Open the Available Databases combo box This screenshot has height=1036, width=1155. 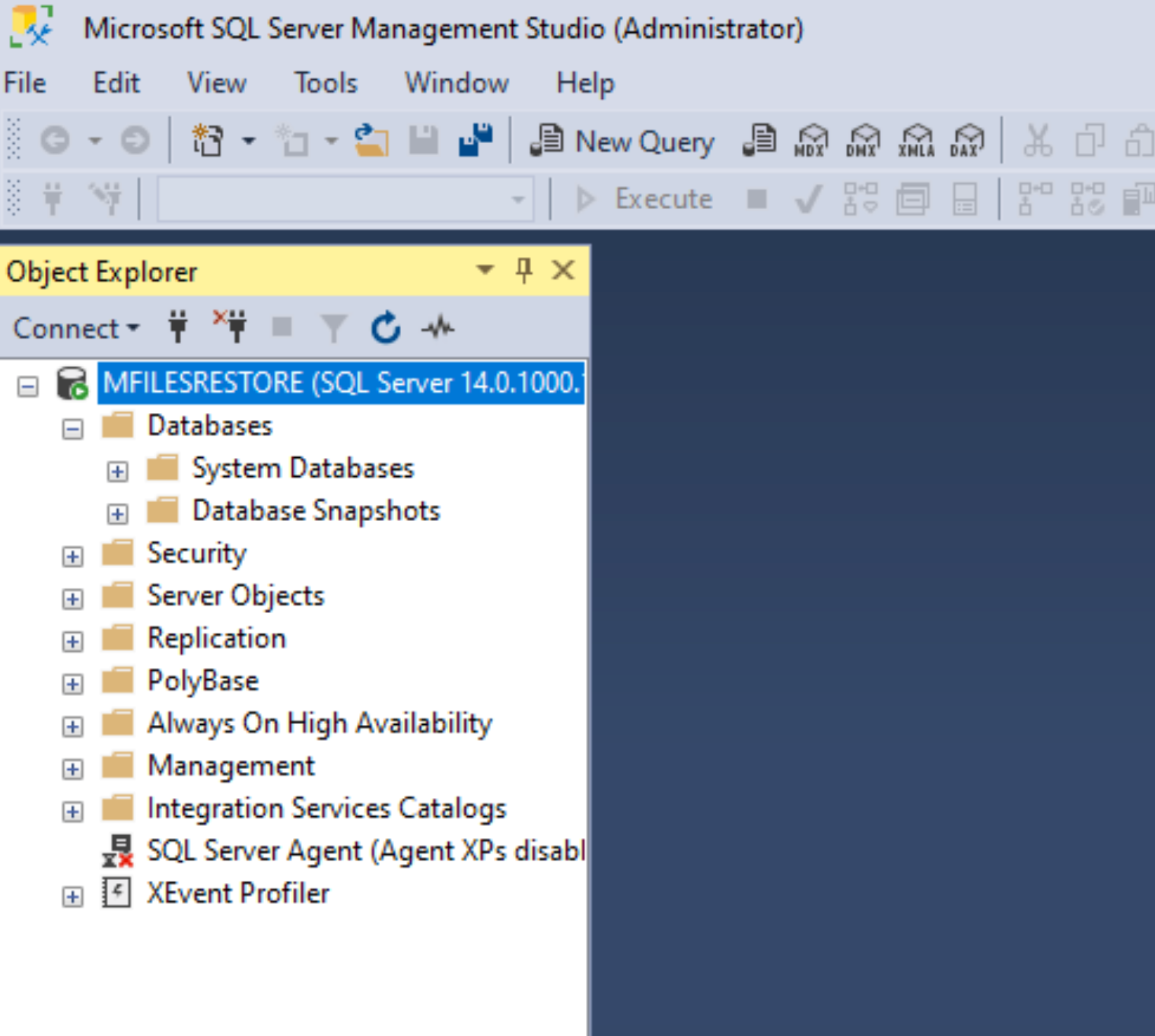pos(345,199)
